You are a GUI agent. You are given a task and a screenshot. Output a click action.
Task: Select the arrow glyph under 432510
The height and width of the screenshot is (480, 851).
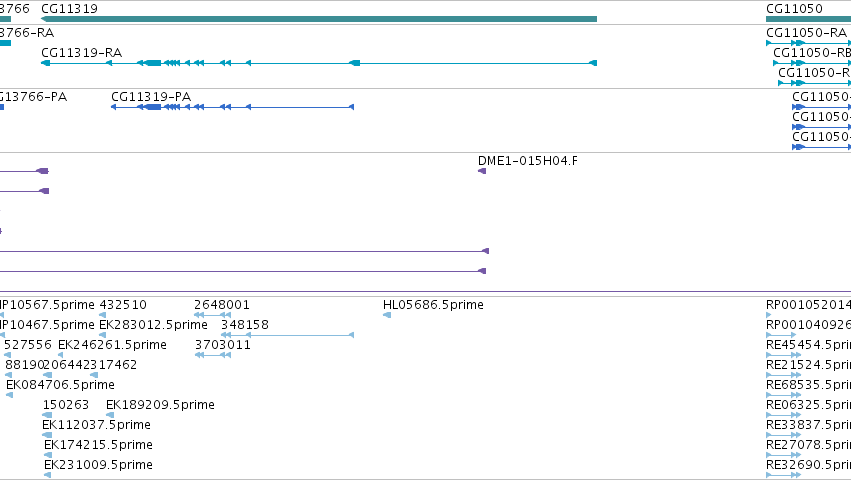[x=103, y=315]
